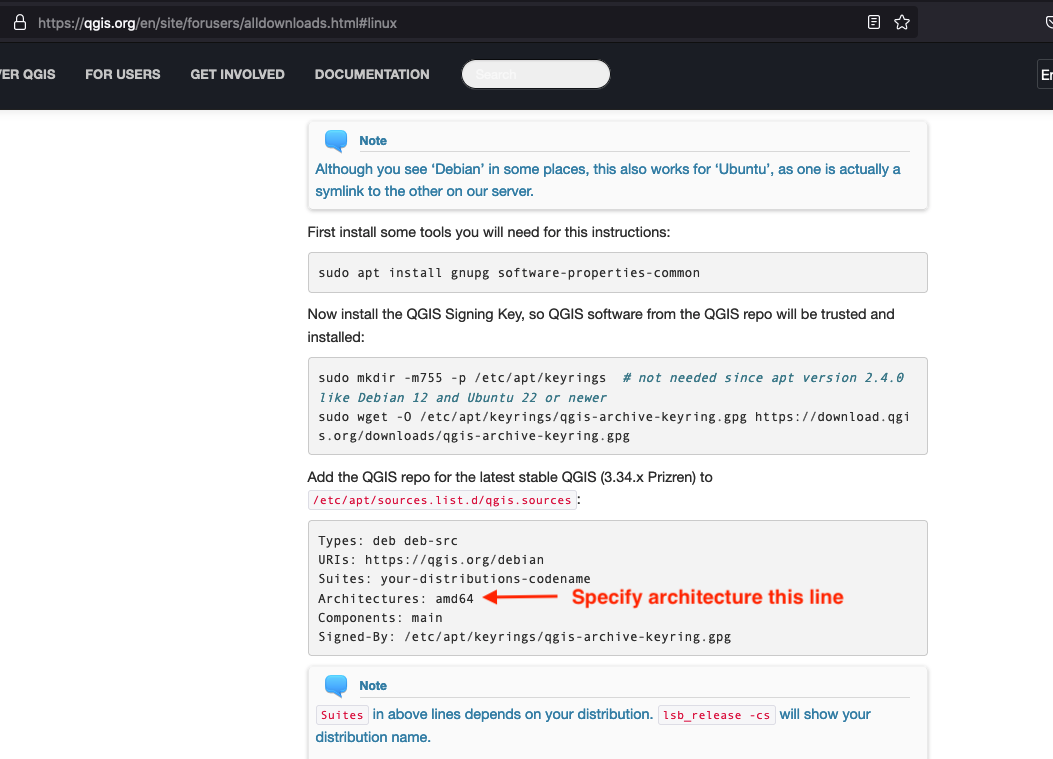
Task: Click the site security lock icon
Action: (x=20, y=23)
